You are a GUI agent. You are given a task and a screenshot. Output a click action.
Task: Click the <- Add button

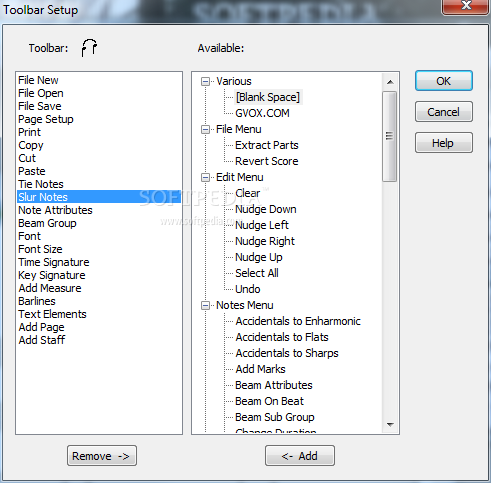click(300, 455)
